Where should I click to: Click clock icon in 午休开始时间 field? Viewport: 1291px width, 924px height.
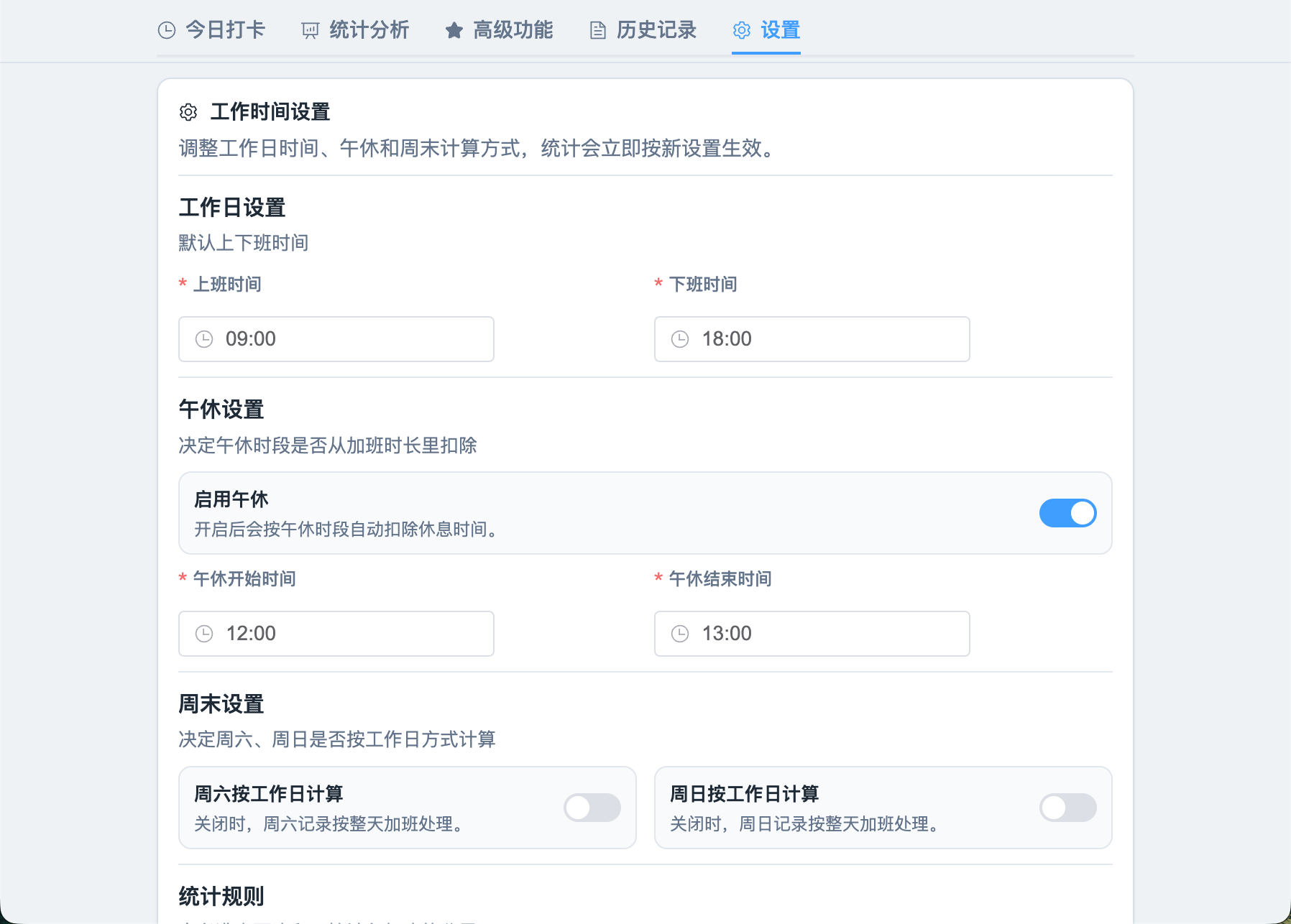click(204, 634)
